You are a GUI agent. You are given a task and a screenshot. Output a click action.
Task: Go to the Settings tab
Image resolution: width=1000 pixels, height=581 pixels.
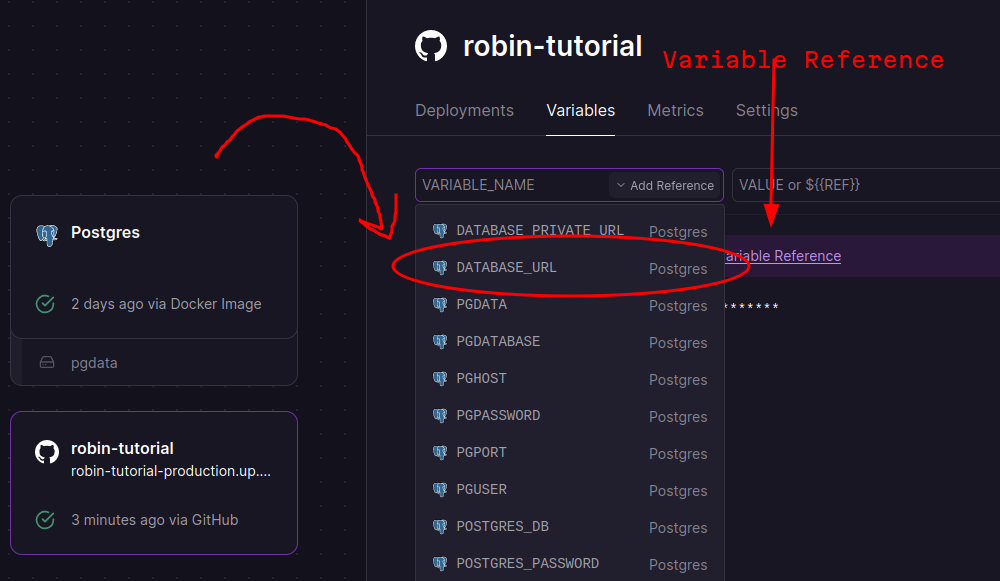click(766, 111)
